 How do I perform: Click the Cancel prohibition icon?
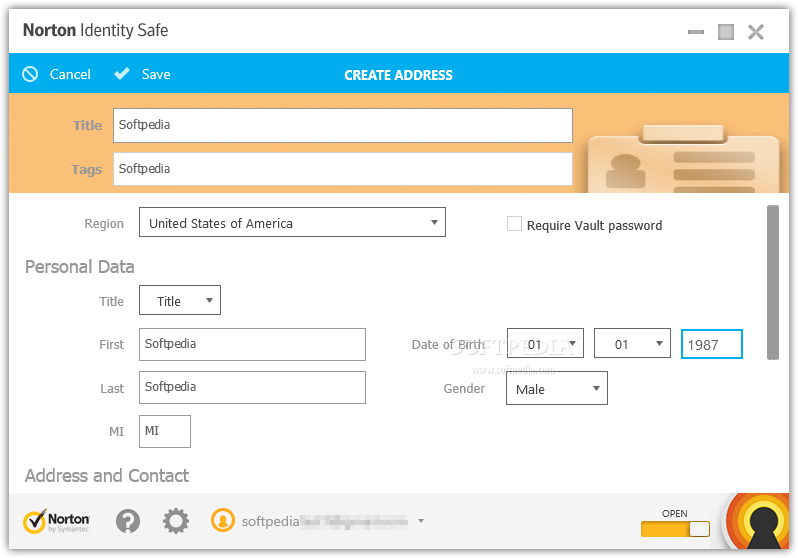pos(30,74)
